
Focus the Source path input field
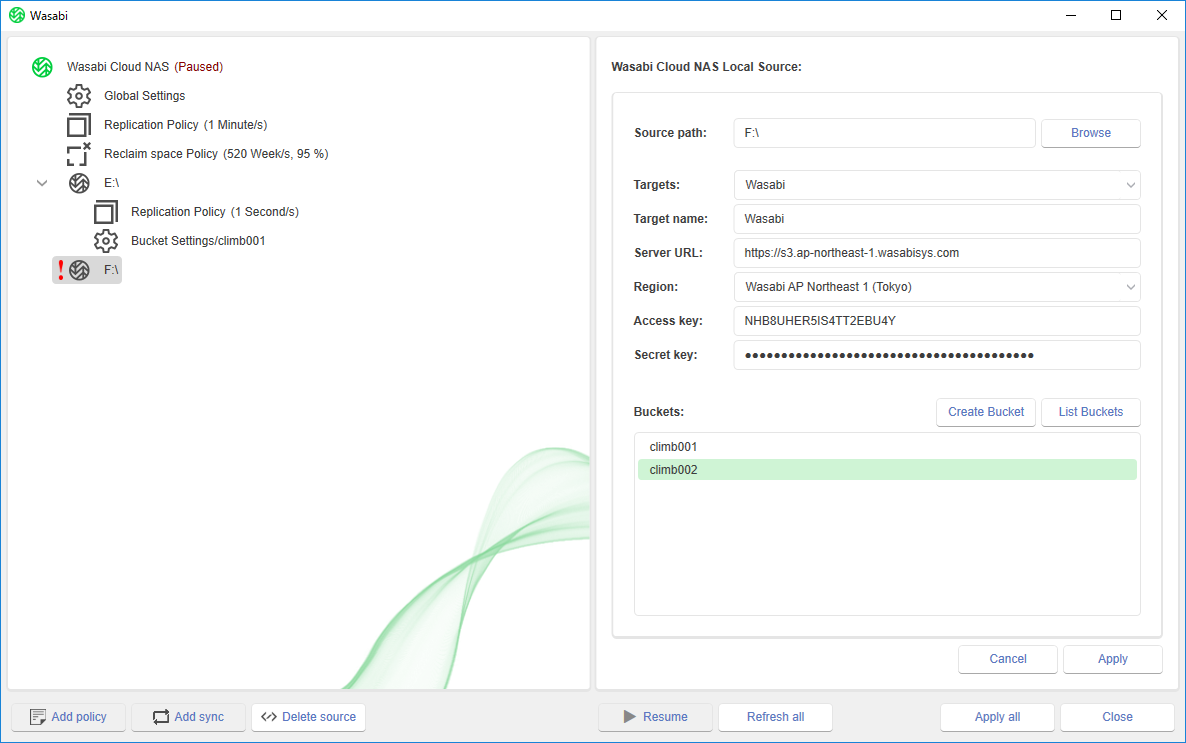coord(884,133)
